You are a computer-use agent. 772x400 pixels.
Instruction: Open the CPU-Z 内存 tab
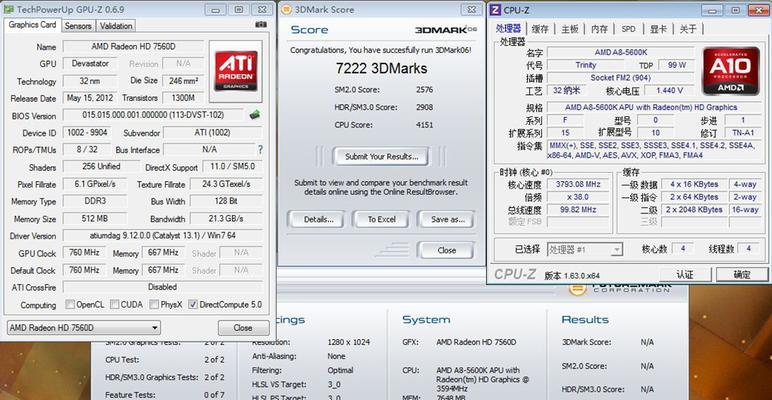(x=599, y=29)
